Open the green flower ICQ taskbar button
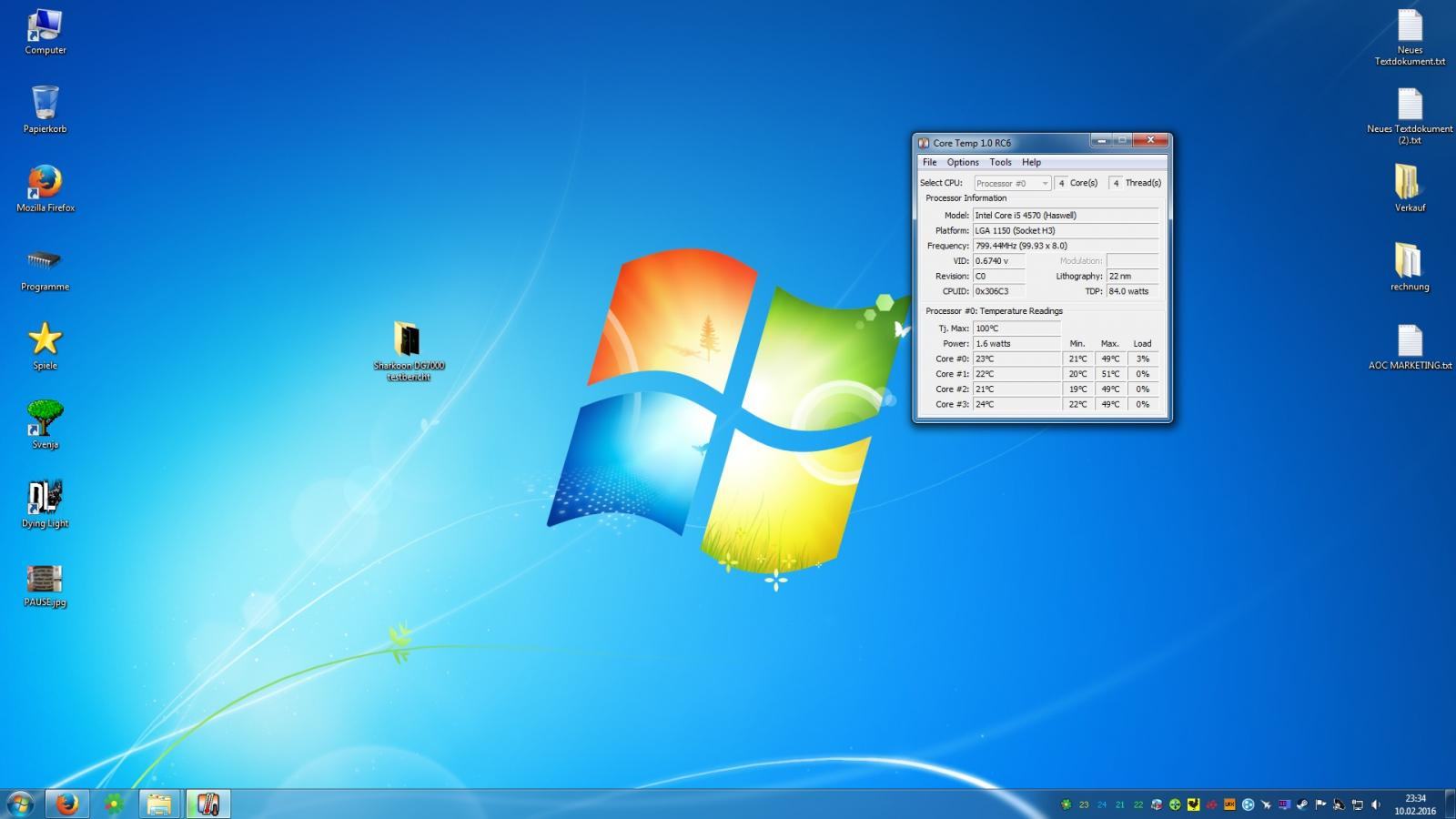1456x819 pixels. 113,804
